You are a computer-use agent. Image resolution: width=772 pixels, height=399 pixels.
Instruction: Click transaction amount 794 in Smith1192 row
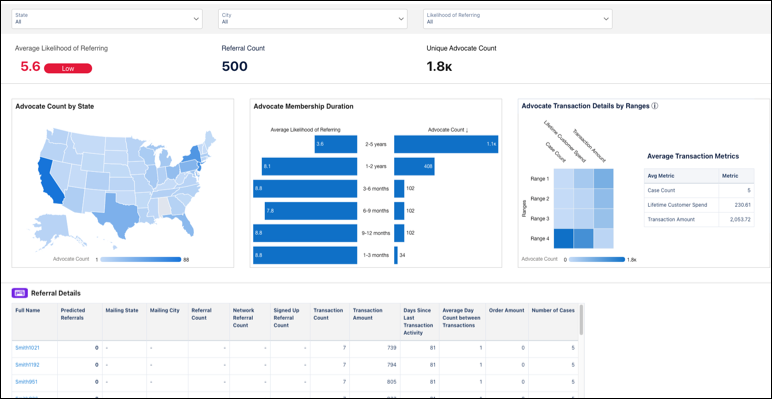tap(392, 365)
